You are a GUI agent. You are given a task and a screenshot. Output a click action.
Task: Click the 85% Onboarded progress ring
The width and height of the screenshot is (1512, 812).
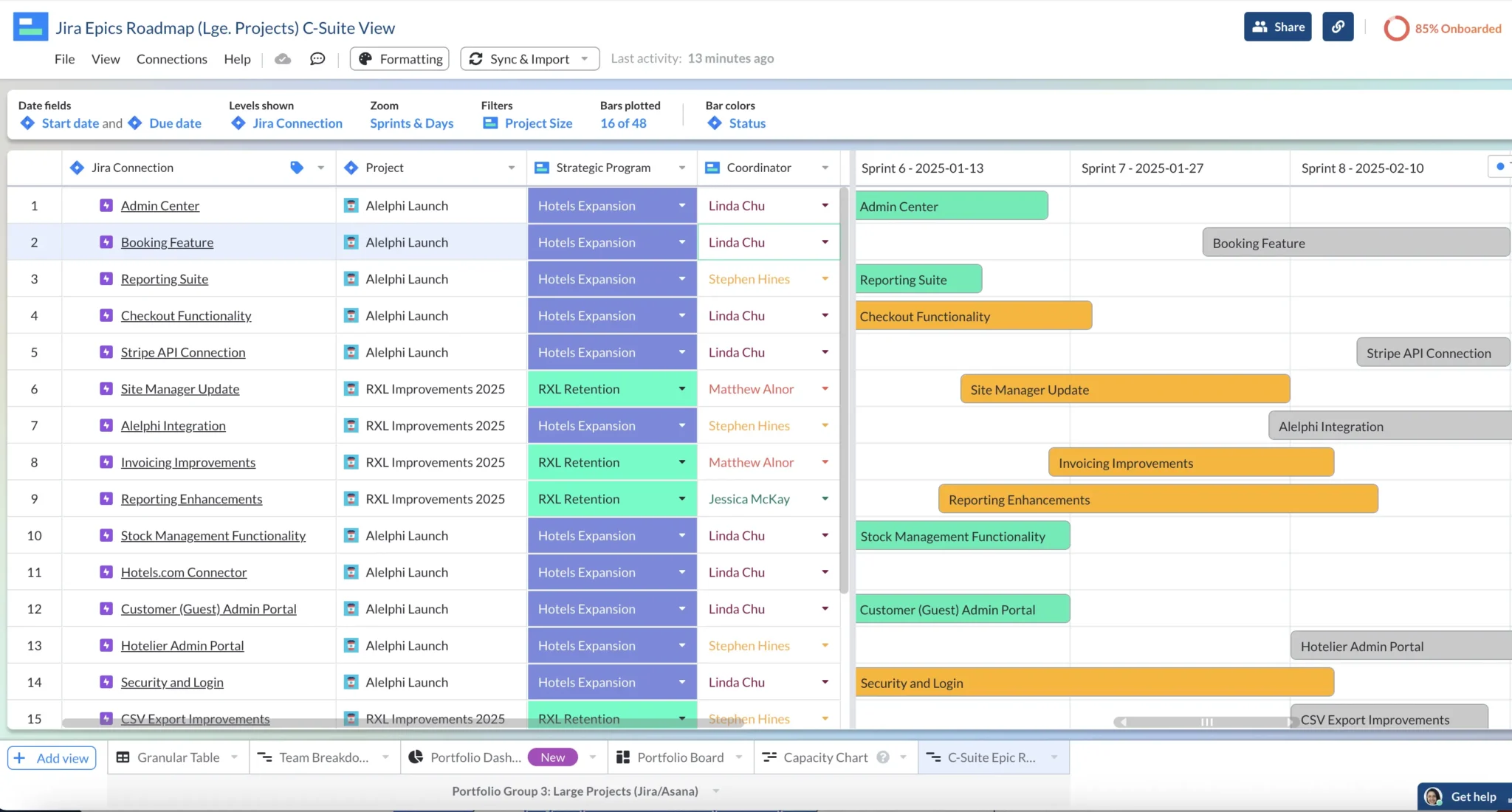pyautogui.click(x=1396, y=28)
